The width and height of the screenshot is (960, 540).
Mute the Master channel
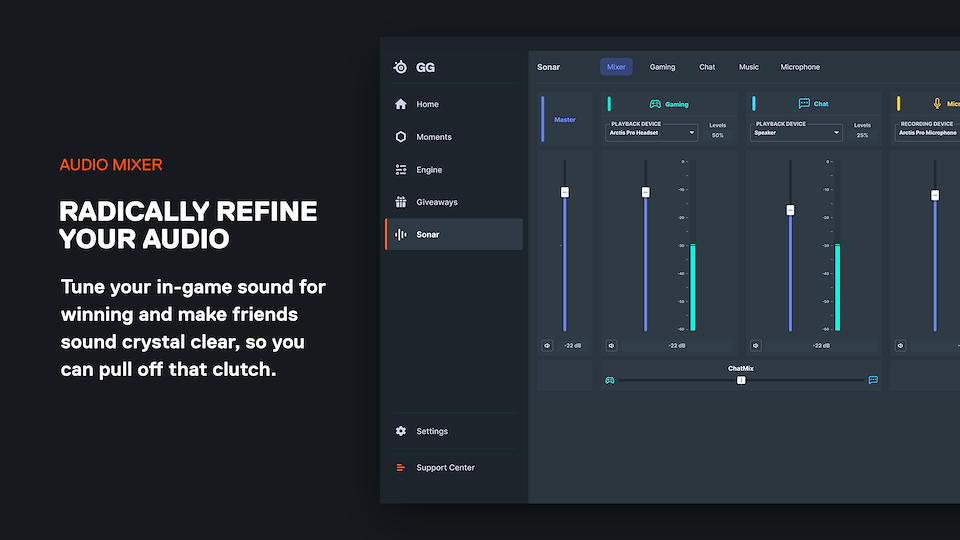(x=547, y=346)
